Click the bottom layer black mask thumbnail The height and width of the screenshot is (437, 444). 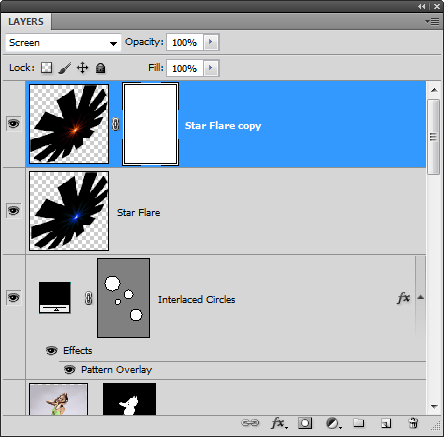[x=129, y=399]
